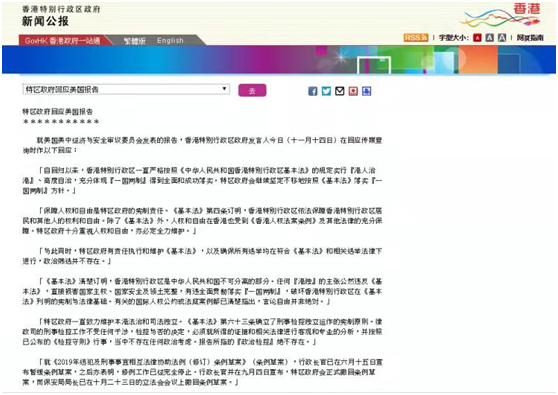This screenshot has height=395, width=558.
Task: Share the press release on Twitter
Action: [x=326, y=91]
